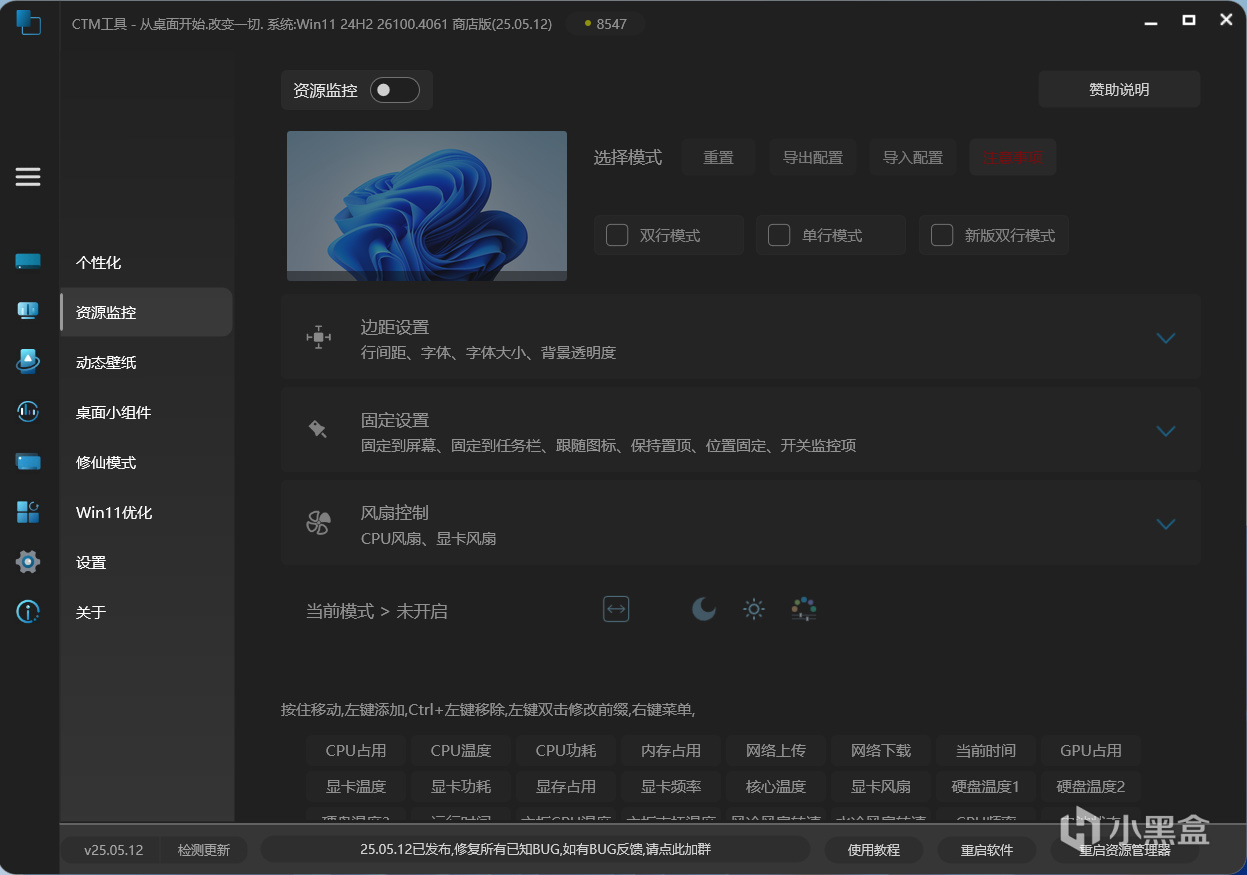Screen dimensions: 1247x875
Task: Click the 资源监控 monitor icon in sidebar
Action: click(x=28, y=311)
